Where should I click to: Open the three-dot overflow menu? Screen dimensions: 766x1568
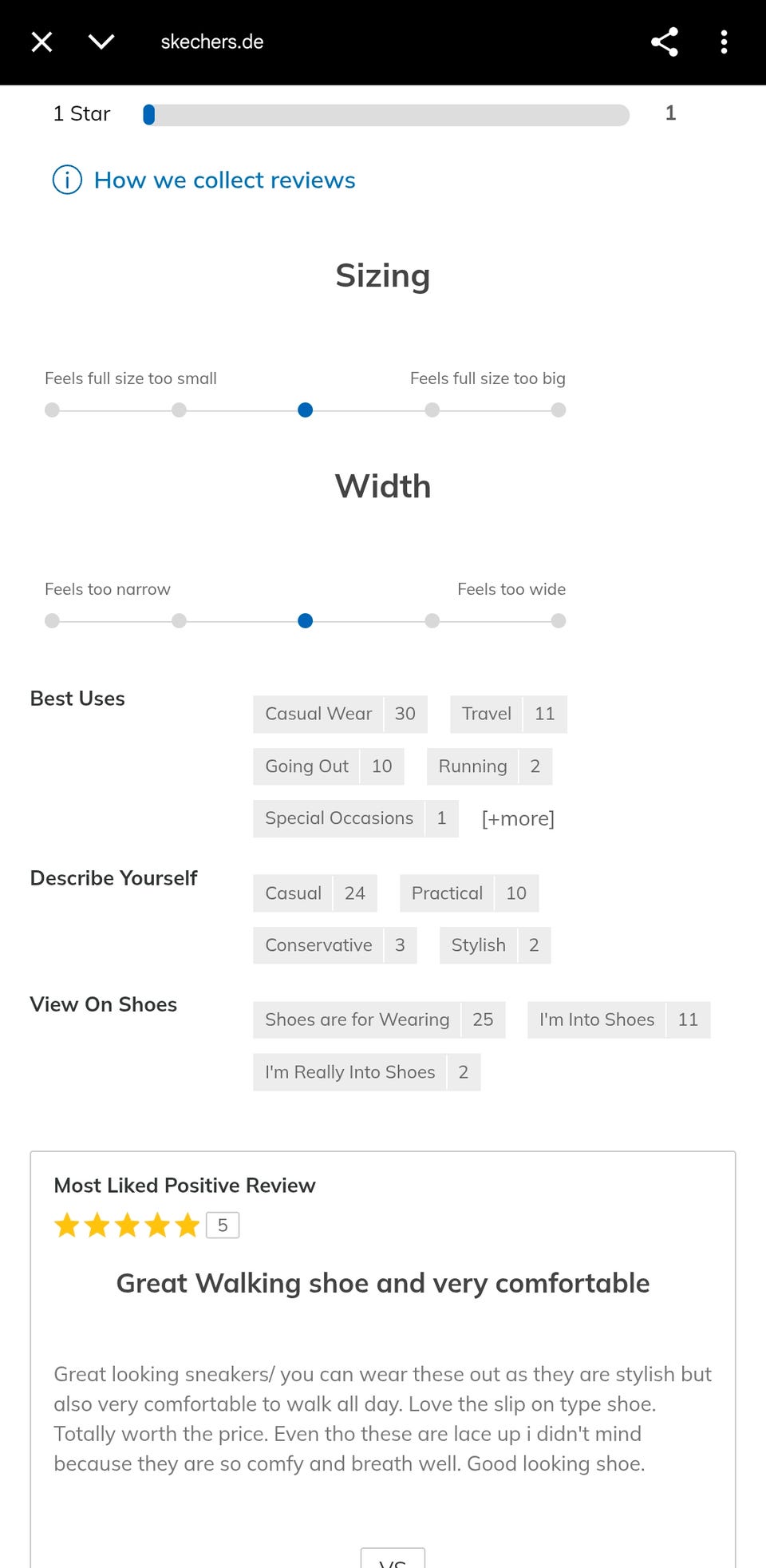pos(724,42)
